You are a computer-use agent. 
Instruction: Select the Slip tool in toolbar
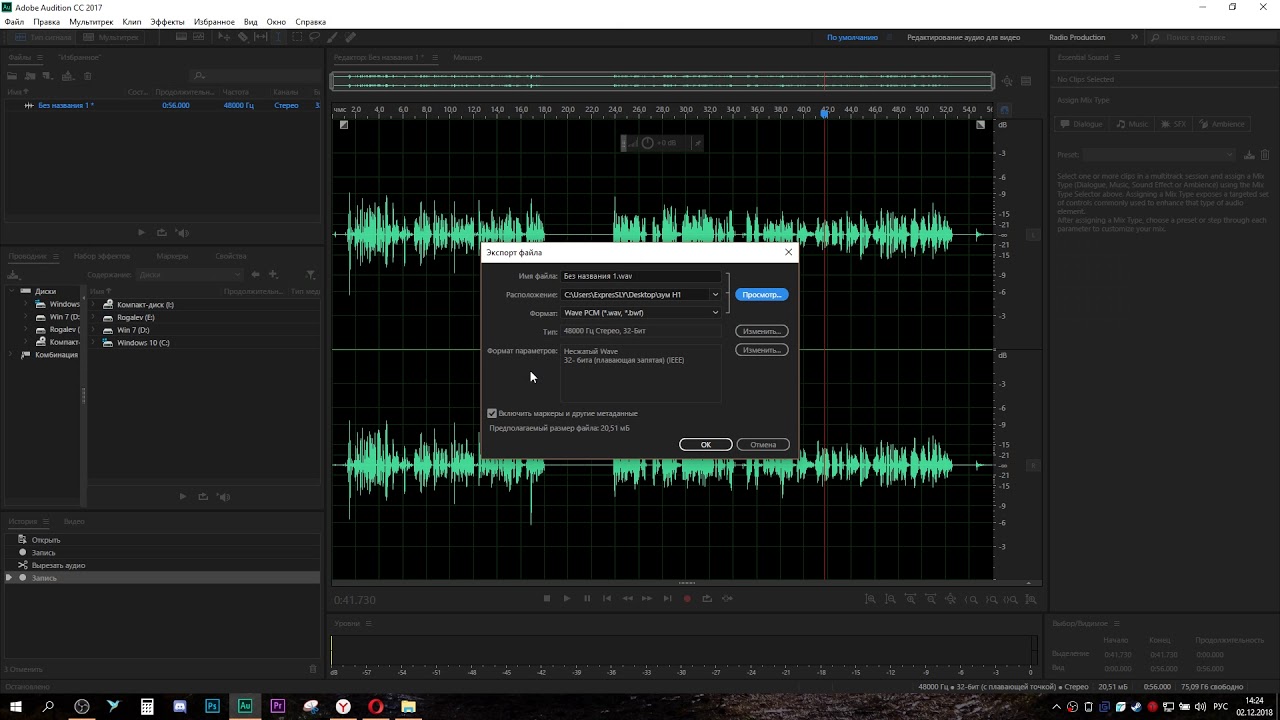click(x=261, y=37)
